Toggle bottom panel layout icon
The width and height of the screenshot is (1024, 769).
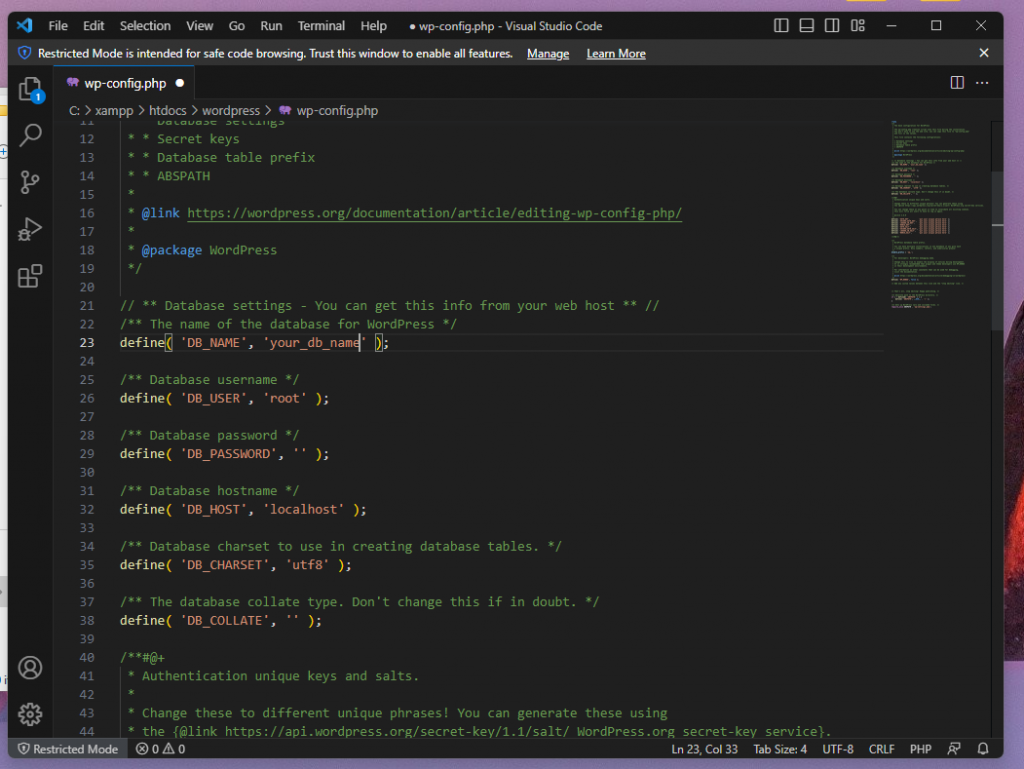(807, 25)
